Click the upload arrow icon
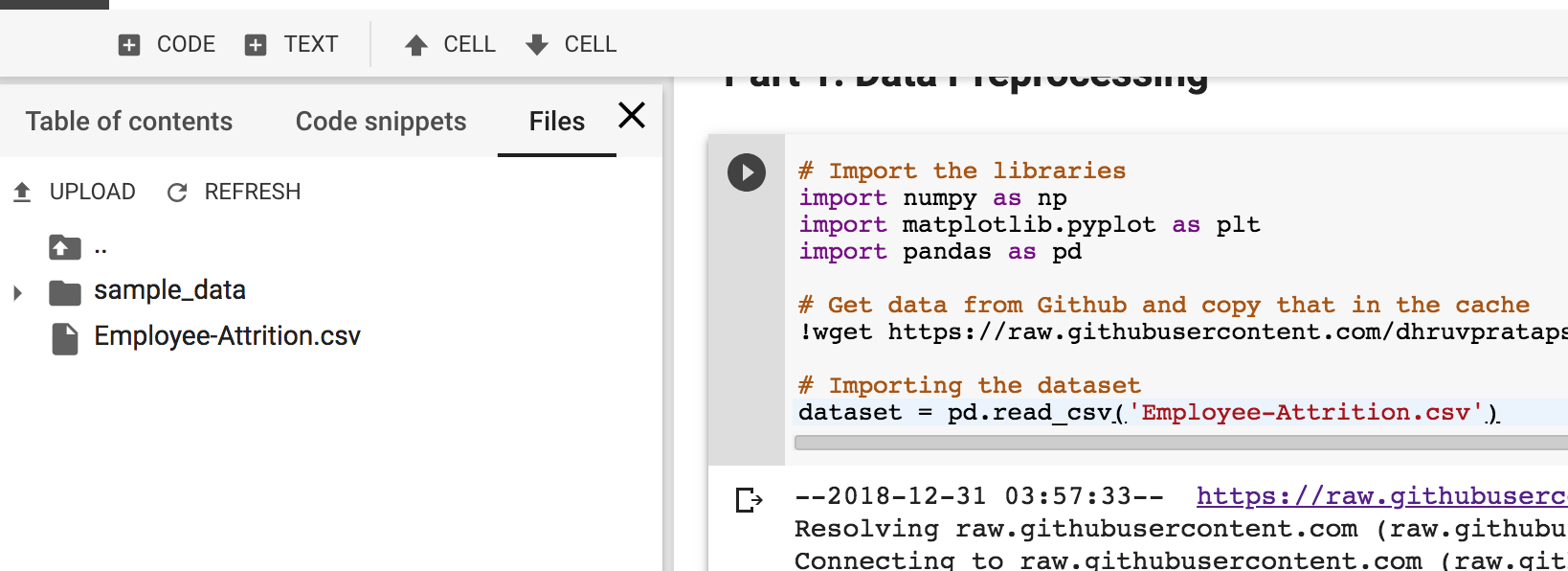This screenshot has width=1568, height=571. point(22,192)
